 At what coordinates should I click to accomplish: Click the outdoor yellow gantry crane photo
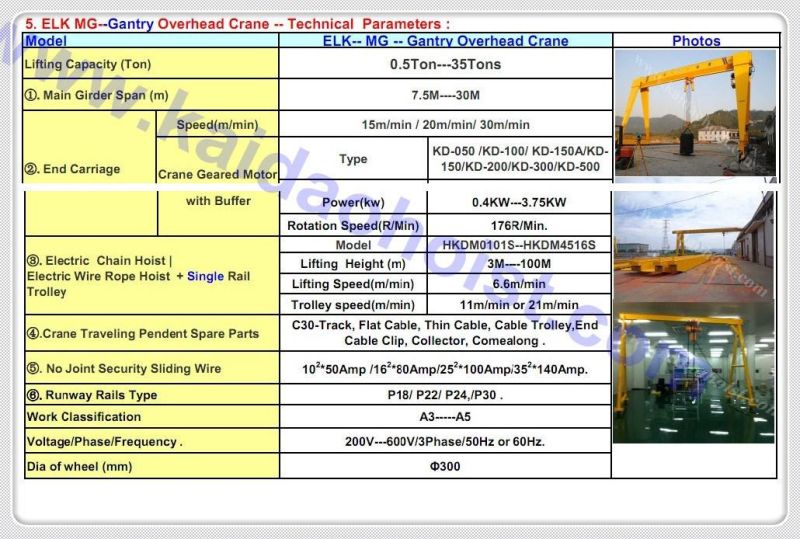[695, 113]
